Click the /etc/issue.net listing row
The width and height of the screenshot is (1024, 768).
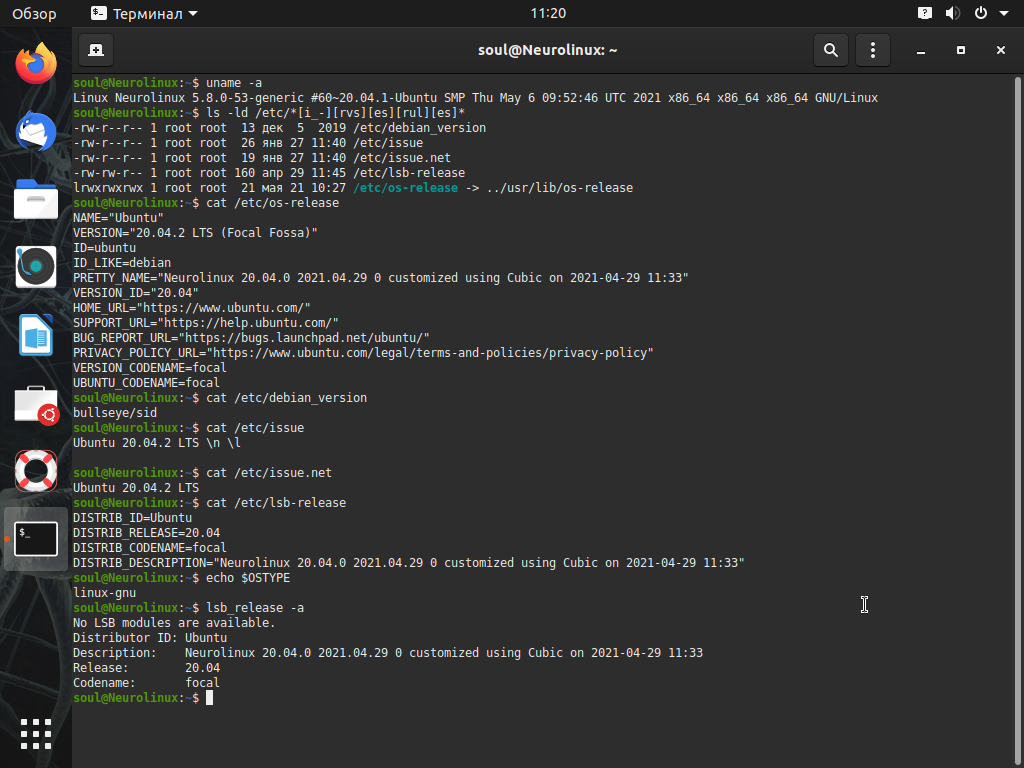262,158
